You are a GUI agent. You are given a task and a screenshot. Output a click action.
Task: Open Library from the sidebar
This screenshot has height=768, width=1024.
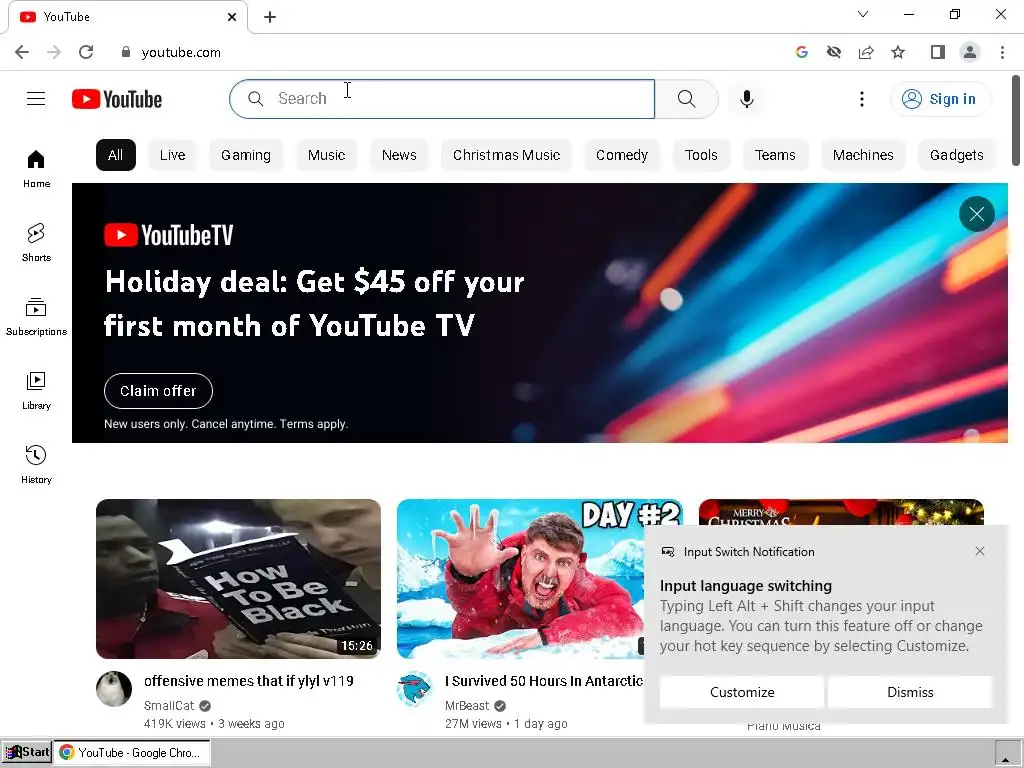(36, 391)
